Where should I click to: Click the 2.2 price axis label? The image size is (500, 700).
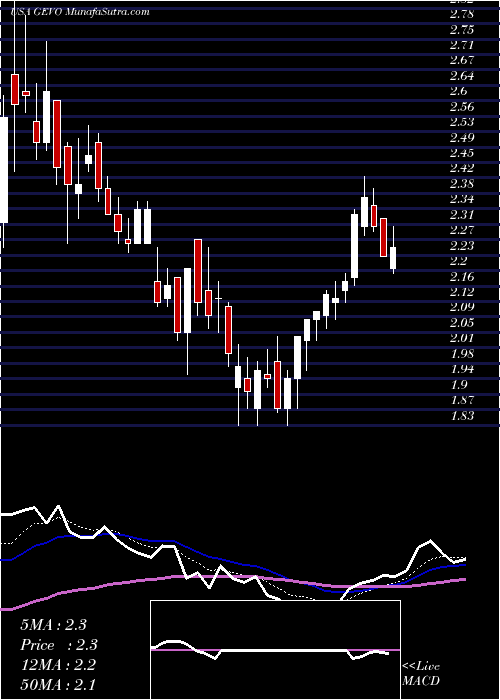click(459, 261)
